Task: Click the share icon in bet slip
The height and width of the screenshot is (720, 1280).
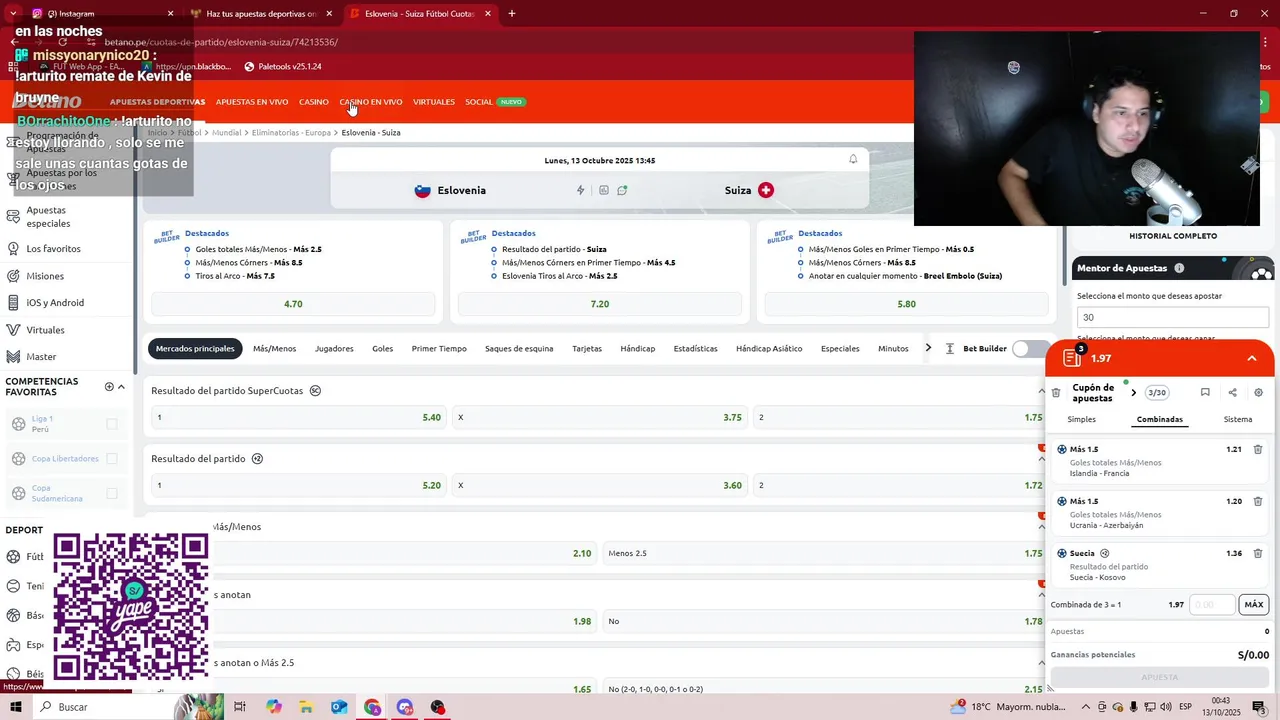Action: (1232, 393)
